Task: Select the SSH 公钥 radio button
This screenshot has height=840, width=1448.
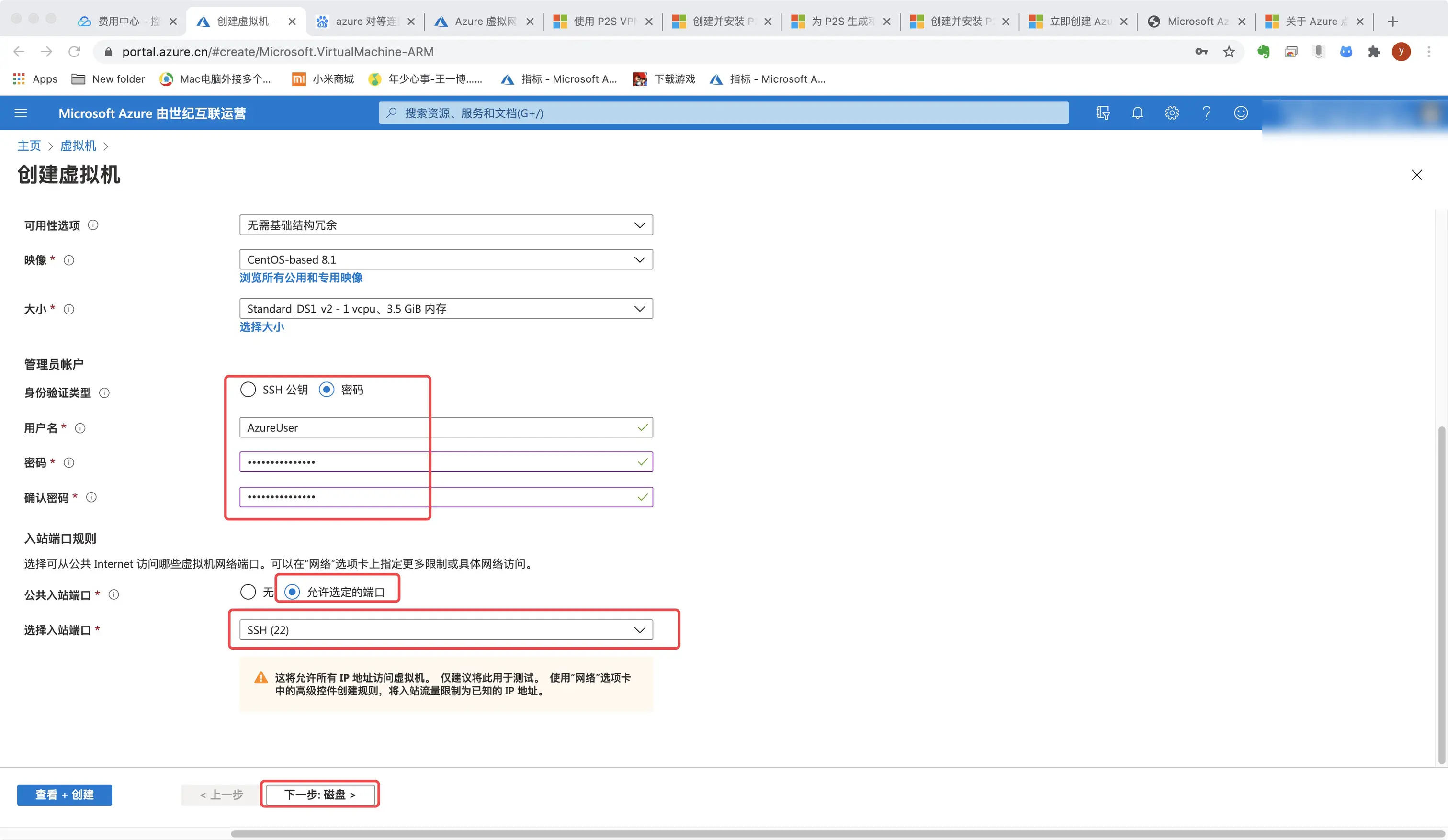Action: click(248, 390)
